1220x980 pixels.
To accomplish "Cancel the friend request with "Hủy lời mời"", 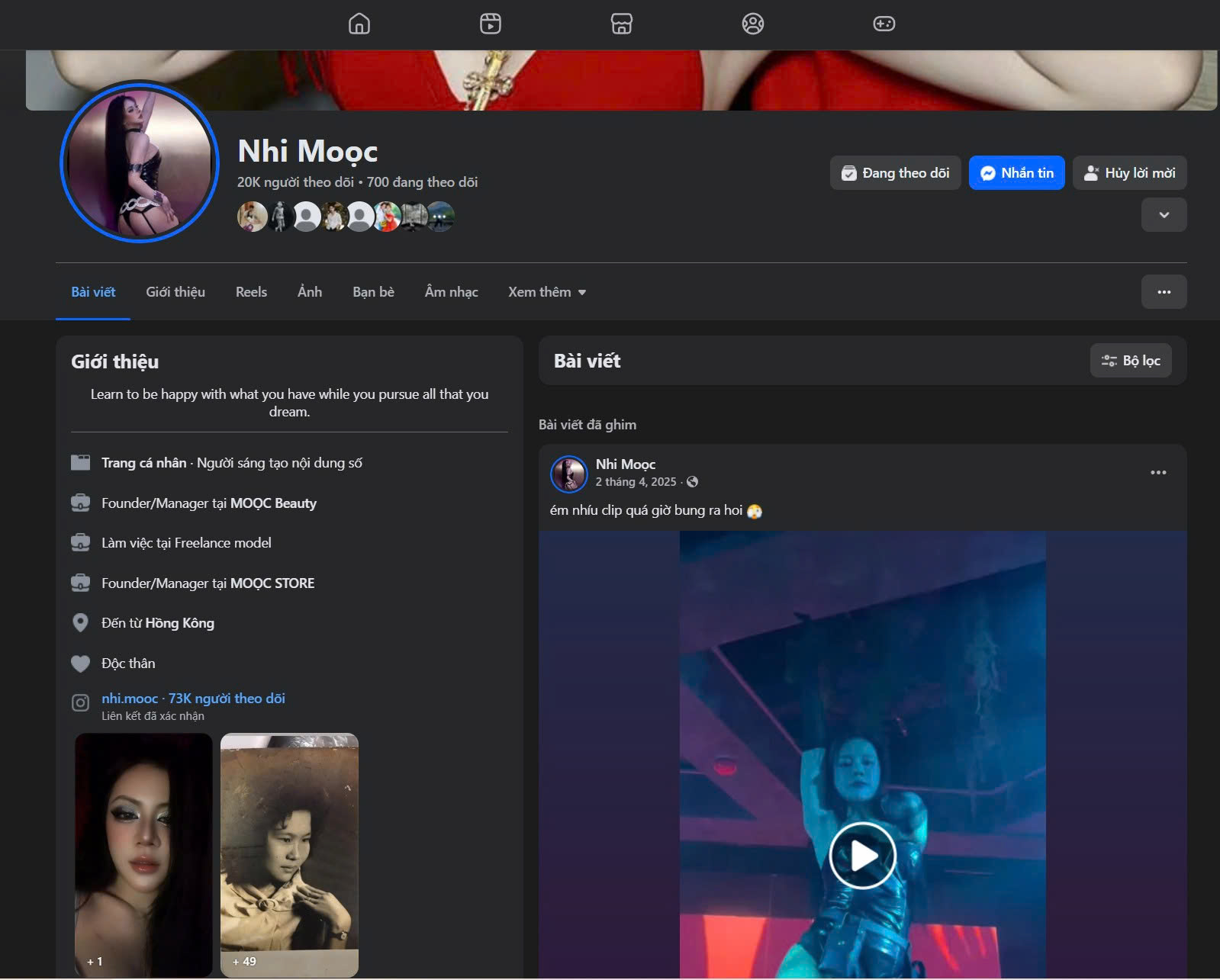I will pos(1129,173).
